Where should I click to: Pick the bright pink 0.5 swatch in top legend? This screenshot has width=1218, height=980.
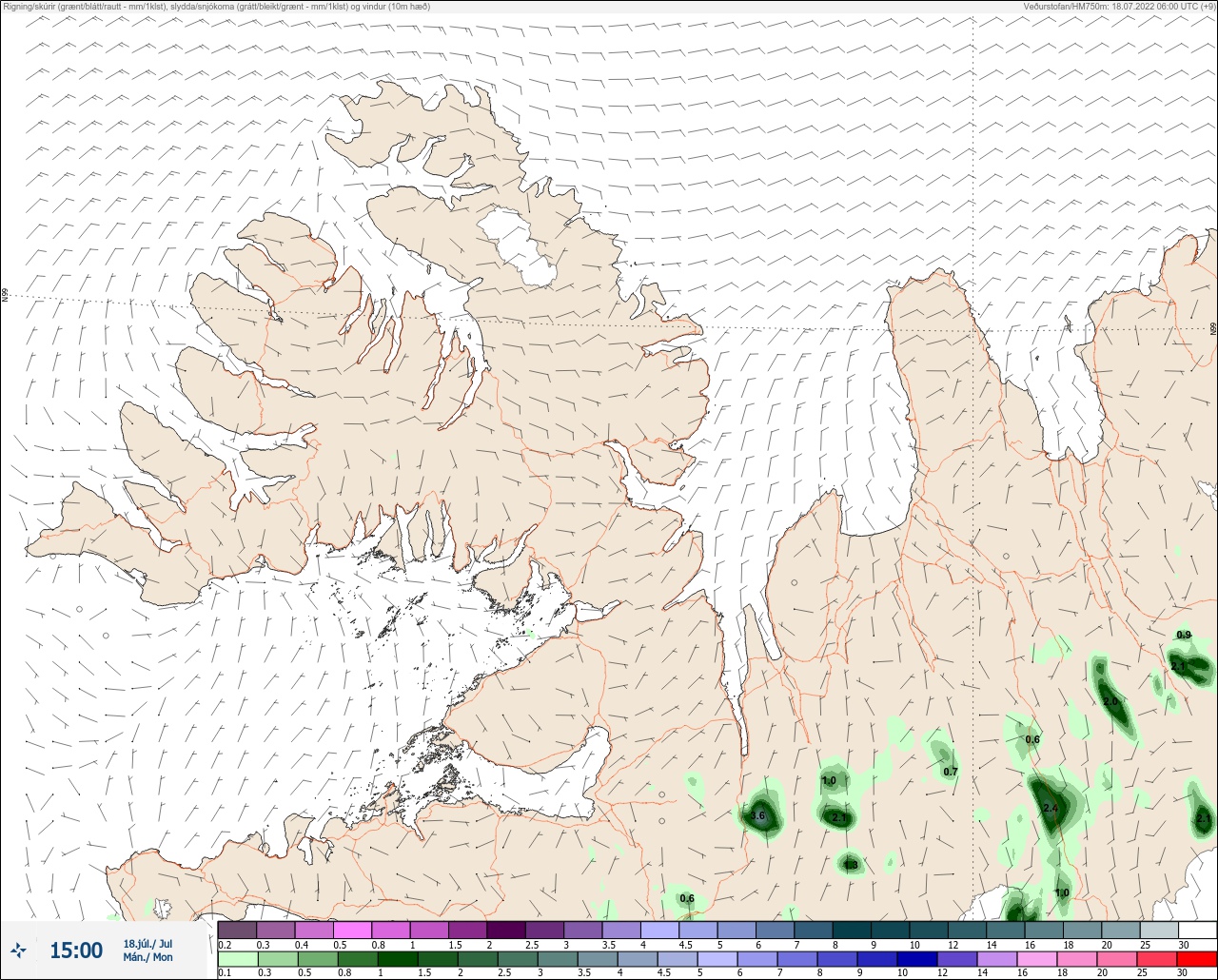pos(352,930)
